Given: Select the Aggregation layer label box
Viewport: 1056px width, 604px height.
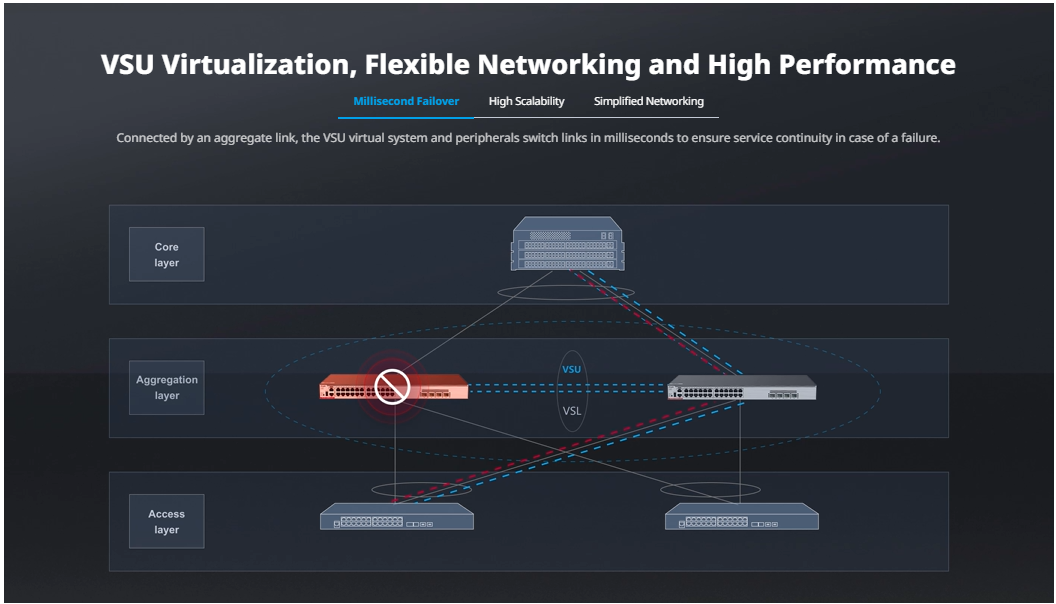Looking at the screenshot, I should (167, 388).
